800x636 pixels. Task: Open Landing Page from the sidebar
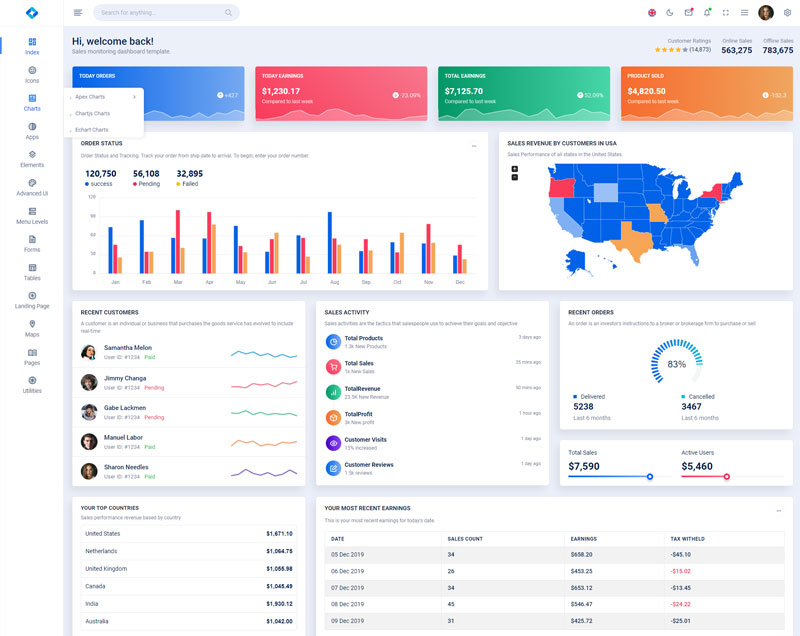coord(32,300)
